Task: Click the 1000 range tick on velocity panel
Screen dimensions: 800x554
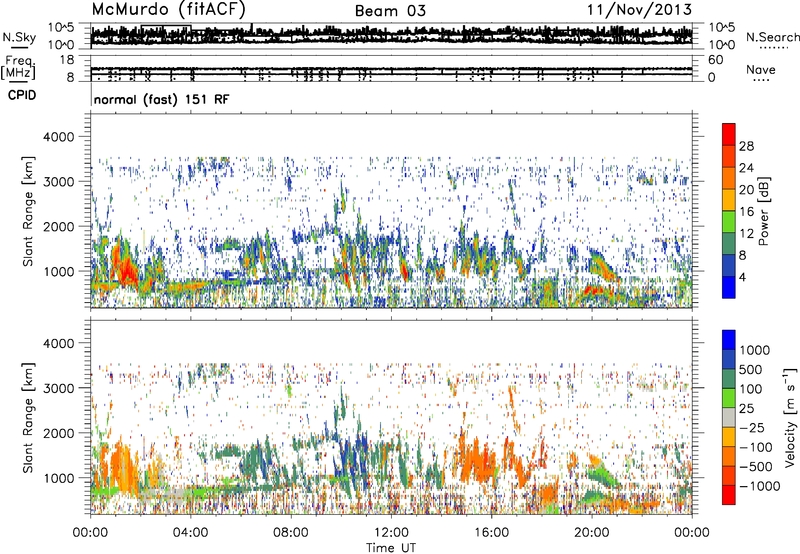Action: pos(58,478)
